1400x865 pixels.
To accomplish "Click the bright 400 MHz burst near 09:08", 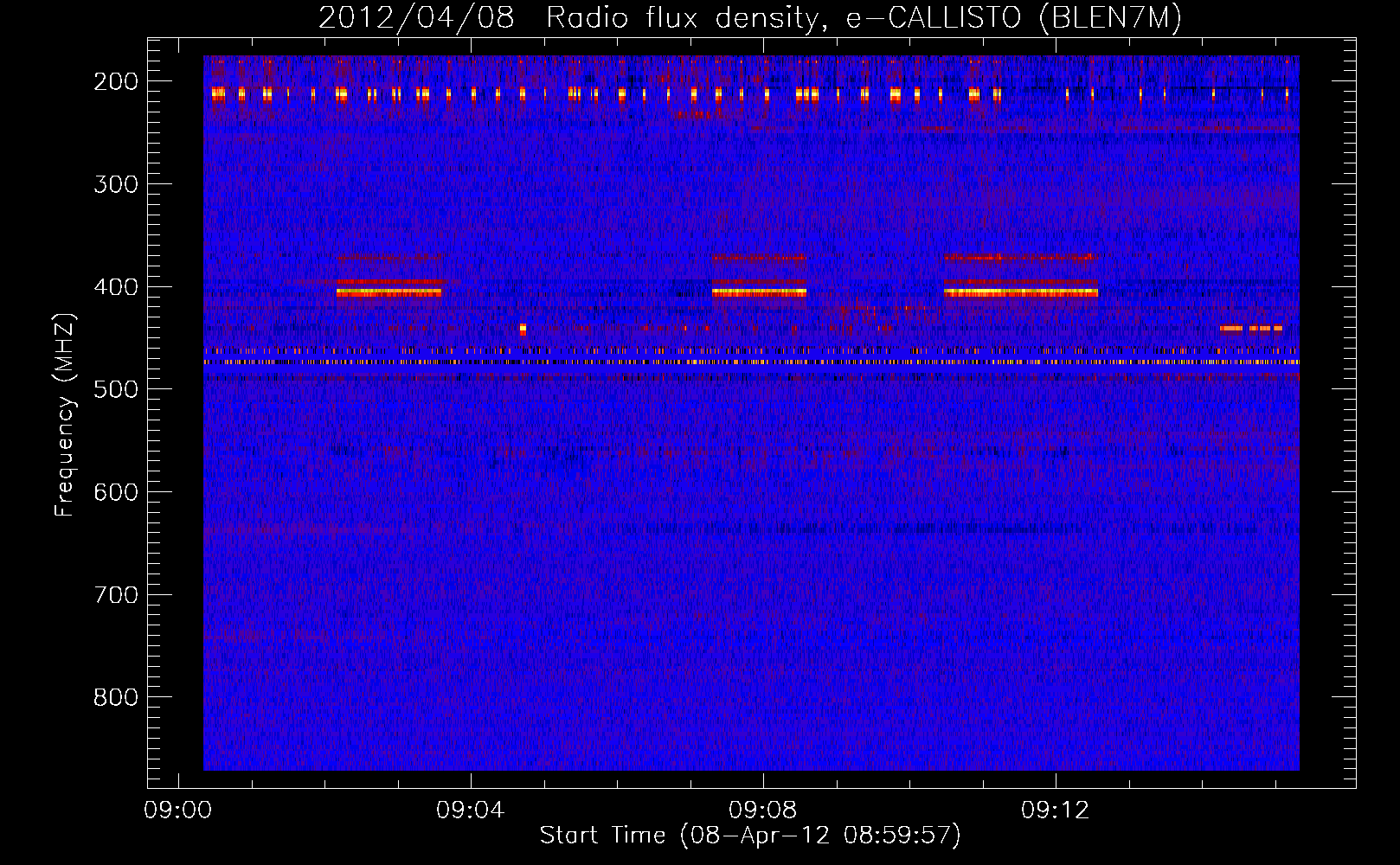I will (759, 292).
